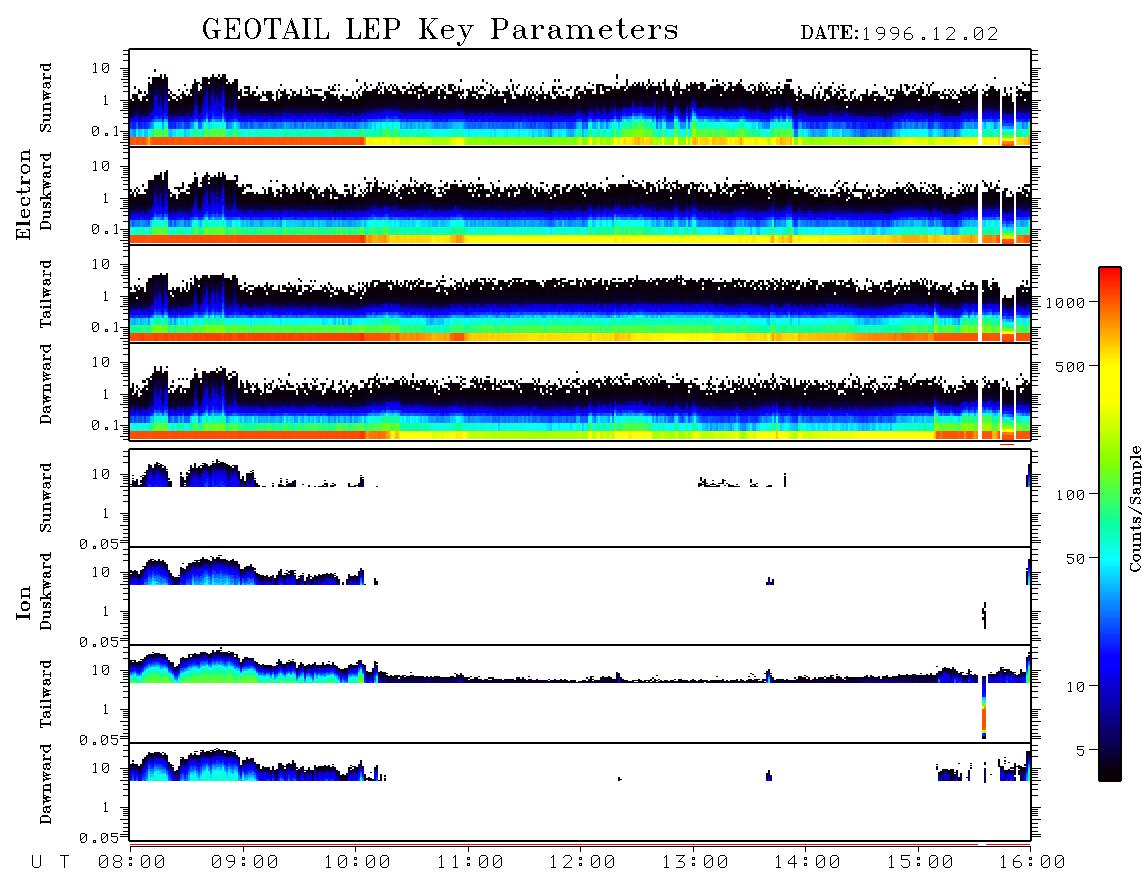Click the colorbar tick value 10
This screenshot has width=1142, height=880.
1075,687
